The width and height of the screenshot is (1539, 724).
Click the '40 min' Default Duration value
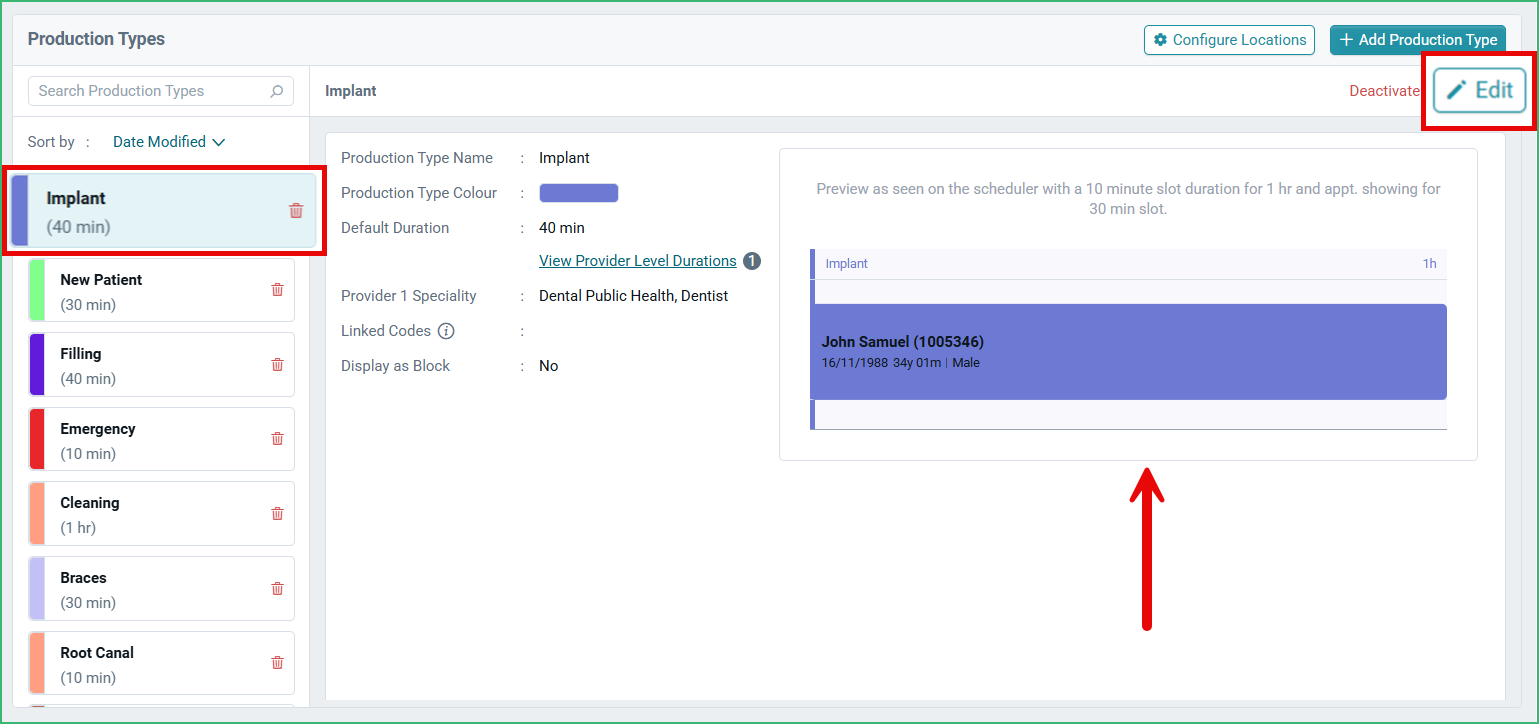pyautogui.click(x=562, y=228)
